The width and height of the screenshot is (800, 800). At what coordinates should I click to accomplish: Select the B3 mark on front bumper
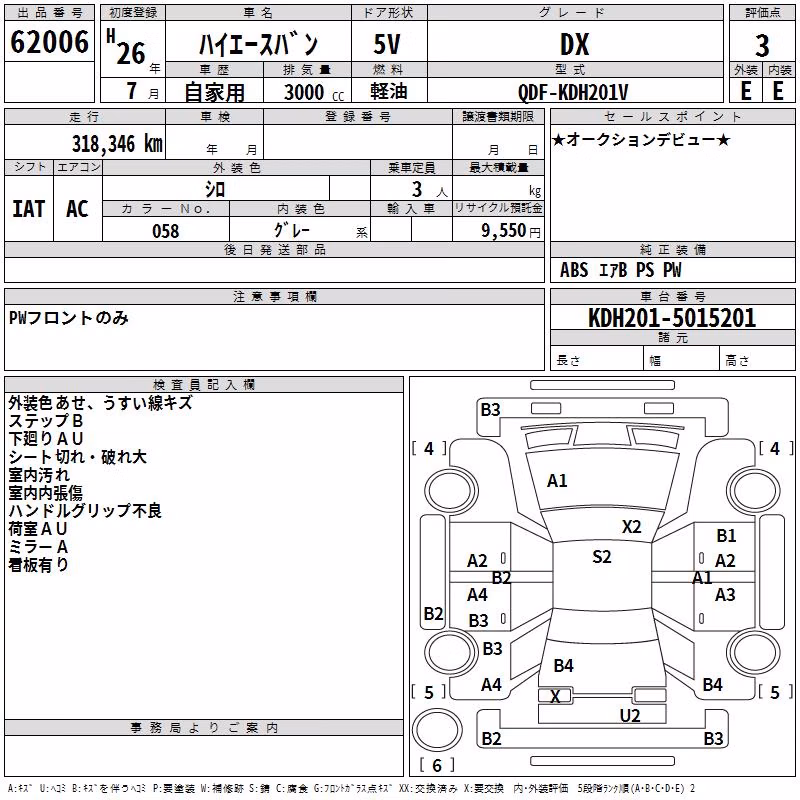490,410
